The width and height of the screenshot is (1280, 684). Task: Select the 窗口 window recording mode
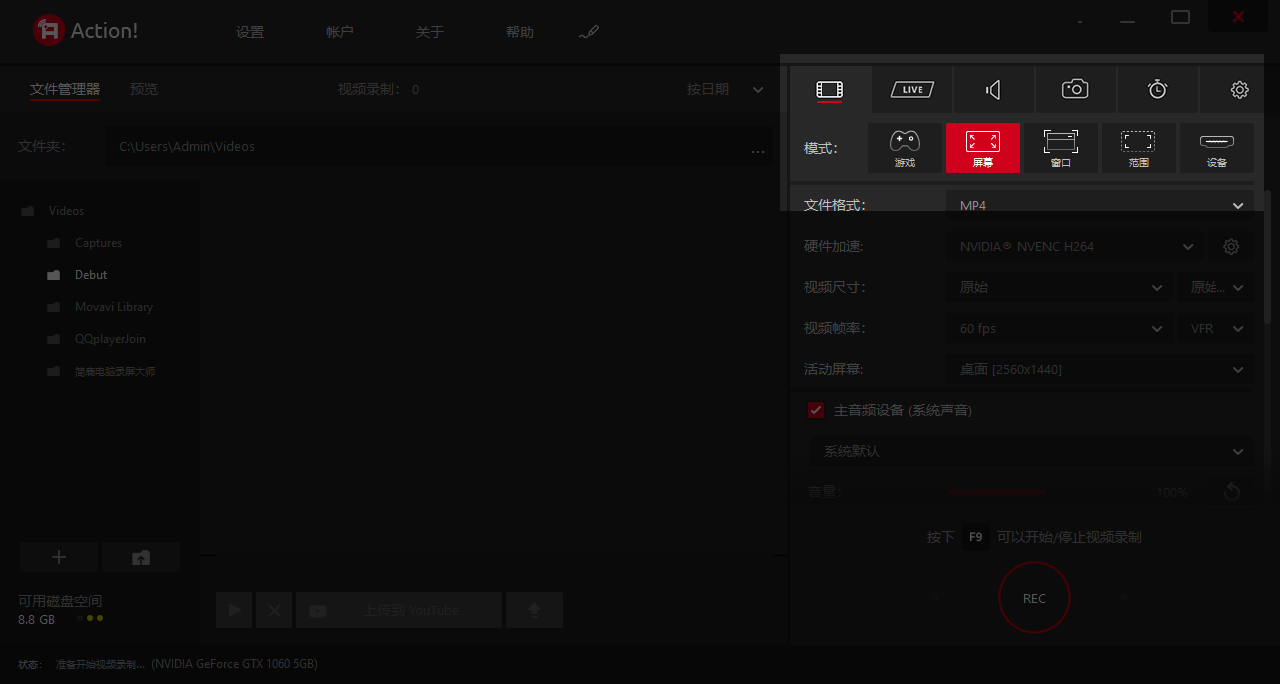coord(1060,148)
